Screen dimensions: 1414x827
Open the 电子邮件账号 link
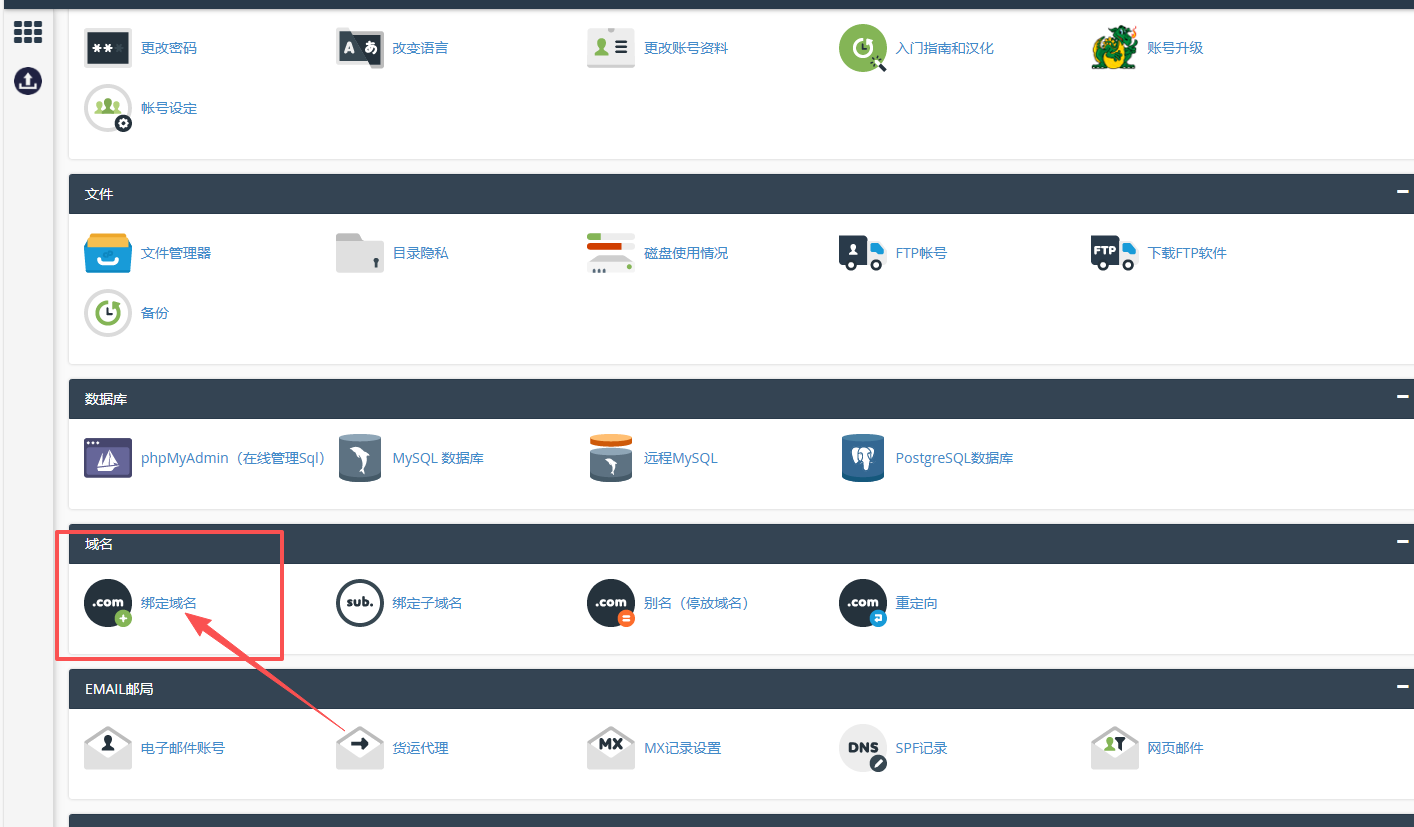click(183, 748)
